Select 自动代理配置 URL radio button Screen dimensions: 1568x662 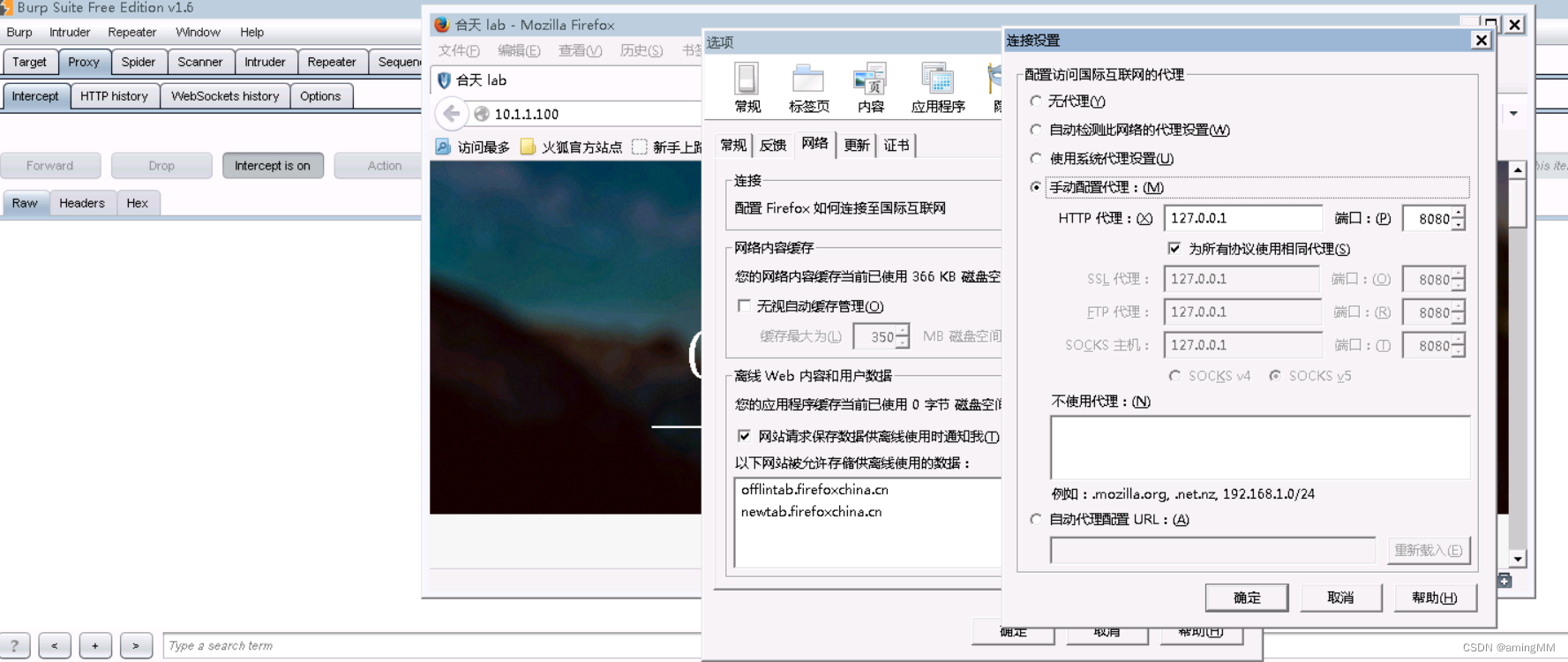(1036, 519)
